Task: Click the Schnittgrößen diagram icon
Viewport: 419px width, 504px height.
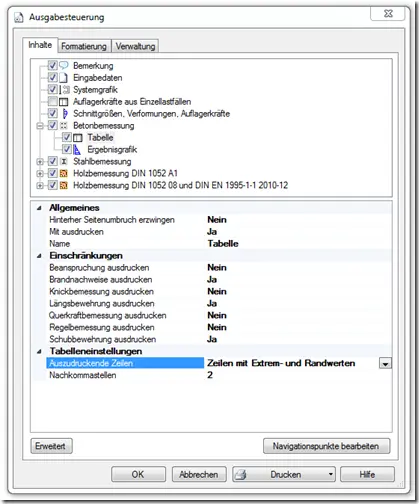Action: [65, 114]
